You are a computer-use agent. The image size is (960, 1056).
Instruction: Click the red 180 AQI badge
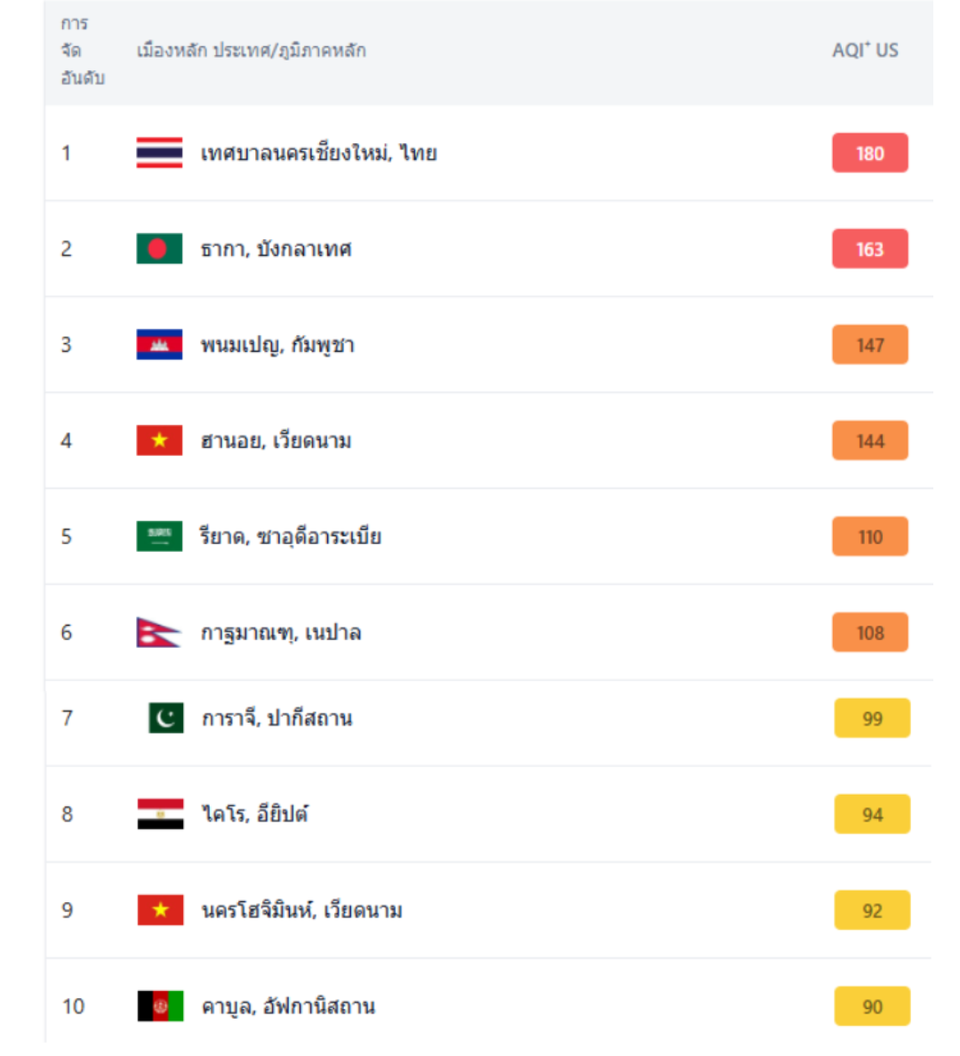(870, 153)
